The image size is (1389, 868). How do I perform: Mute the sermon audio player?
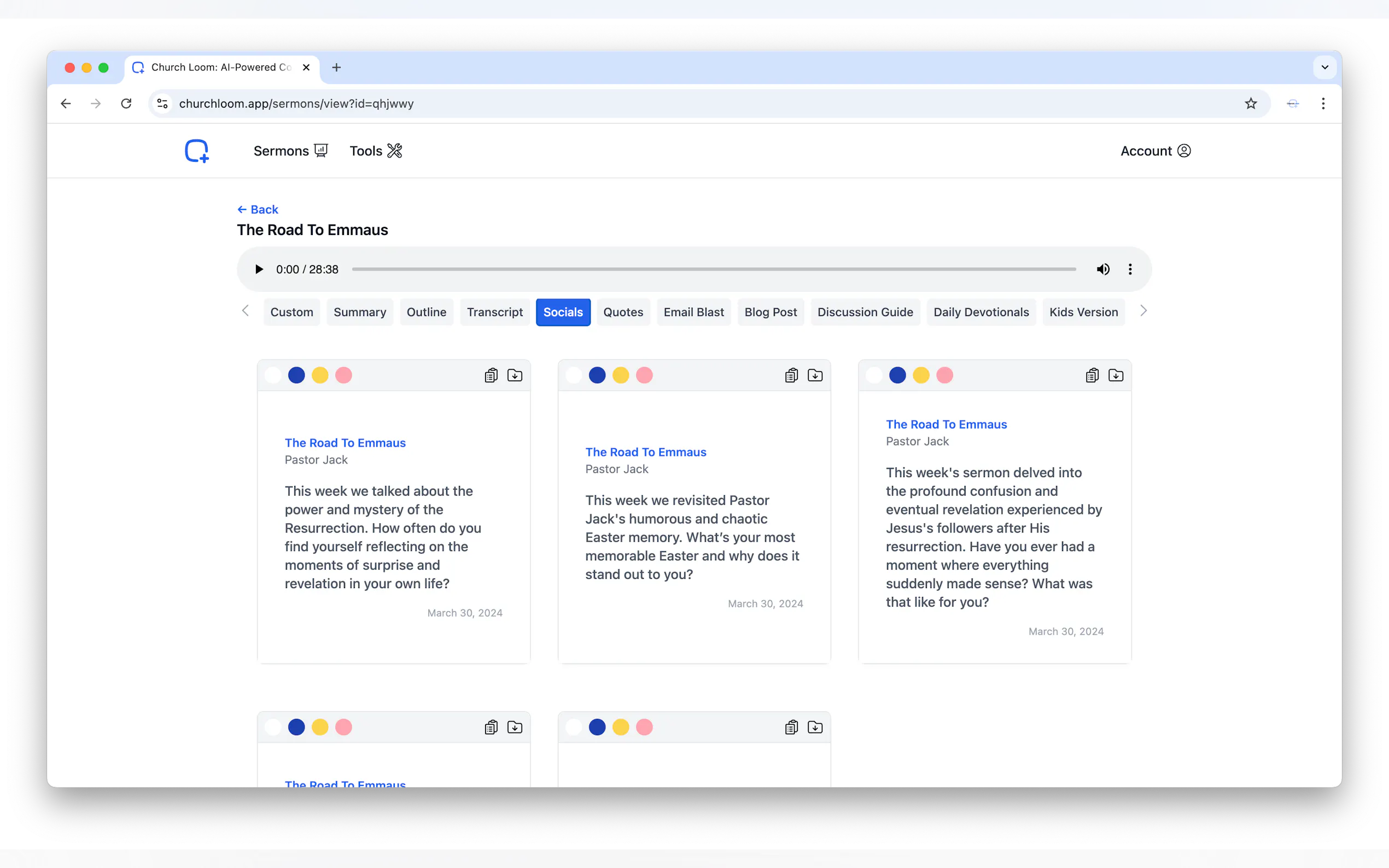[x=1102, y=269]
